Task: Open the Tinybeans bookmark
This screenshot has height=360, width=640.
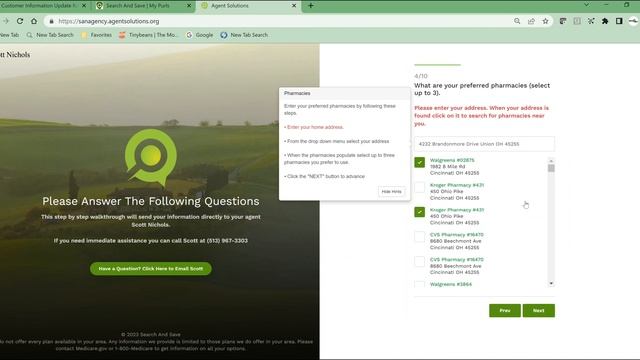Action: pos(148,35)
